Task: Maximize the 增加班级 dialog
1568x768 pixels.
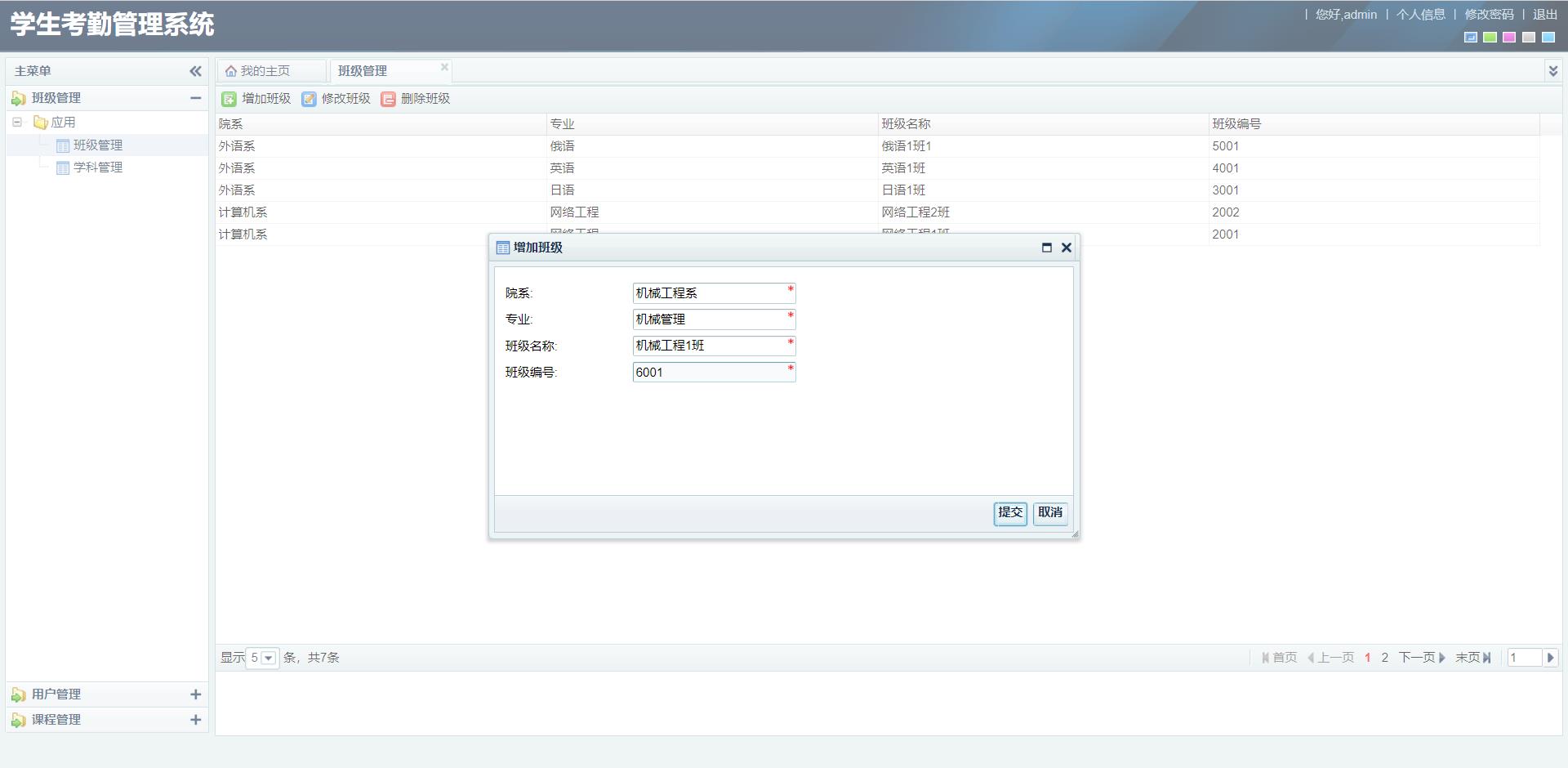Action: tap(1047, 248)
